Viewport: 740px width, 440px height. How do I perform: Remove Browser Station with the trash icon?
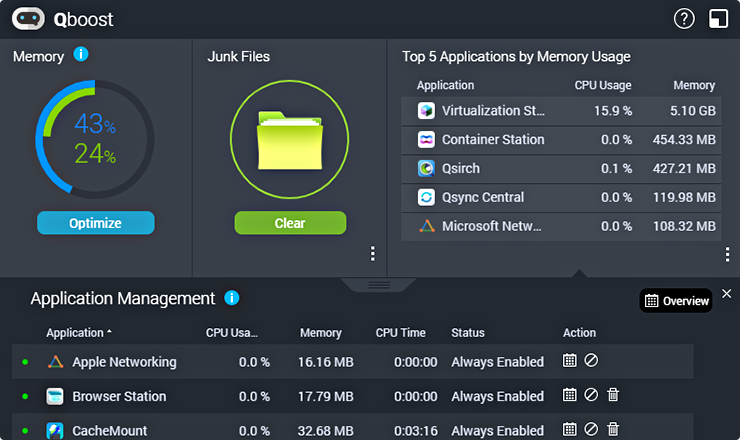pos(613,395)
